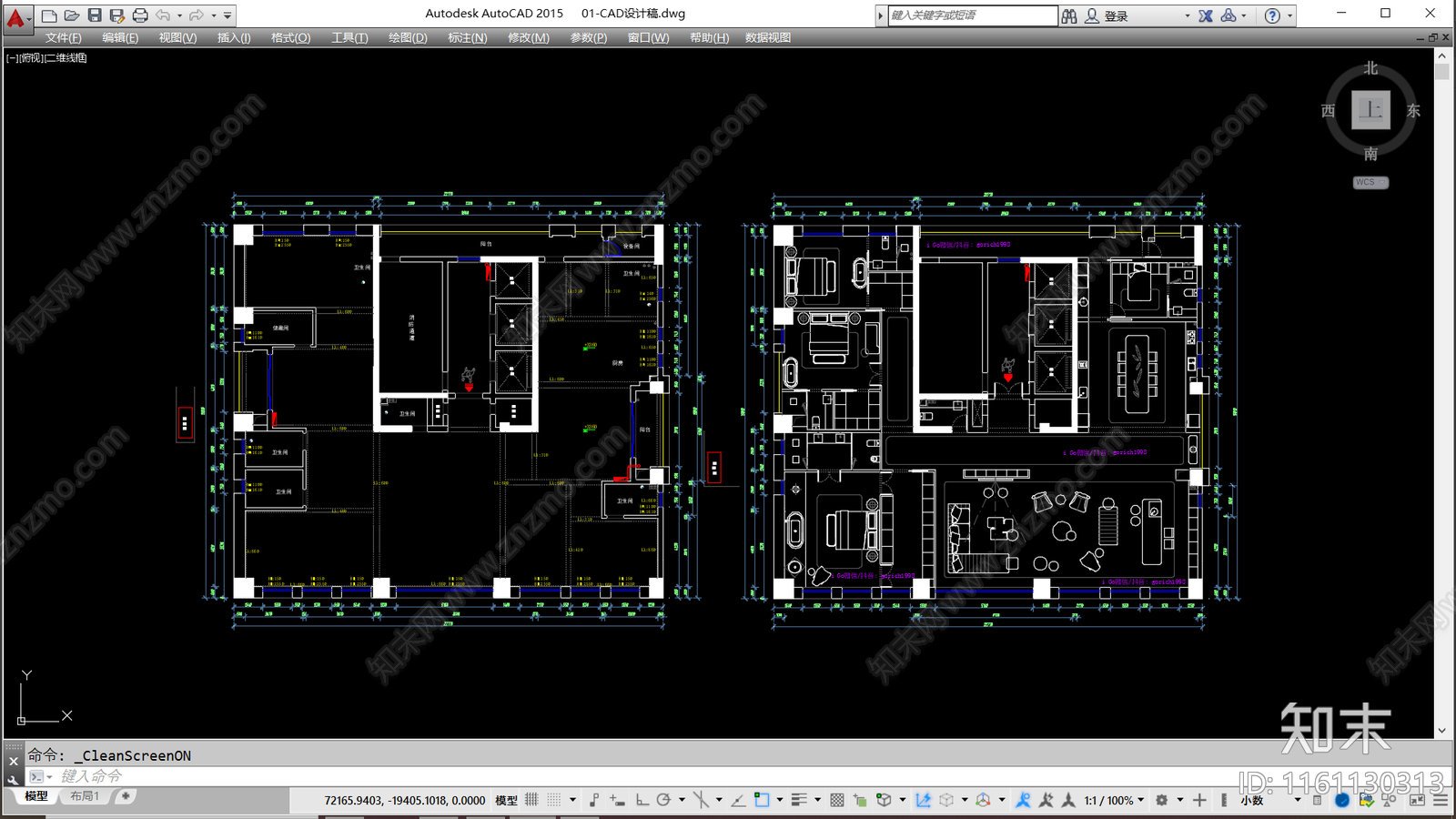Click the 北 (north) label on ViewCube compass
Viewport: 1456px width, 819px height.
click(x=1370, y=68)
